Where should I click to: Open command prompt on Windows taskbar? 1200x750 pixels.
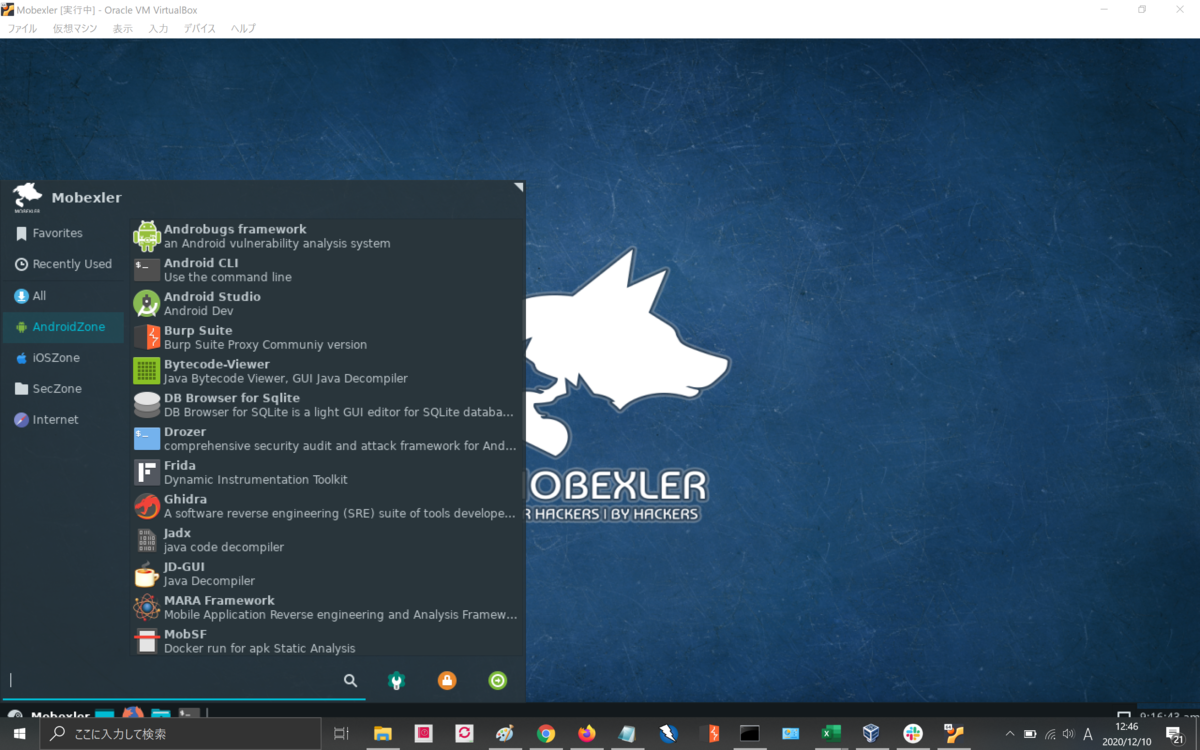750,734
